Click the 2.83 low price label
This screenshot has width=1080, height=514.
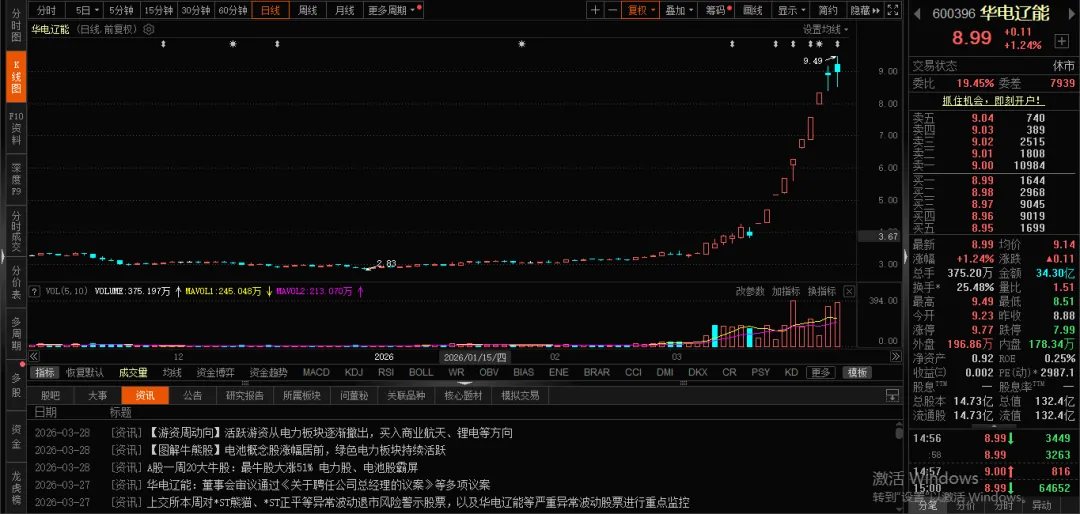386,263
